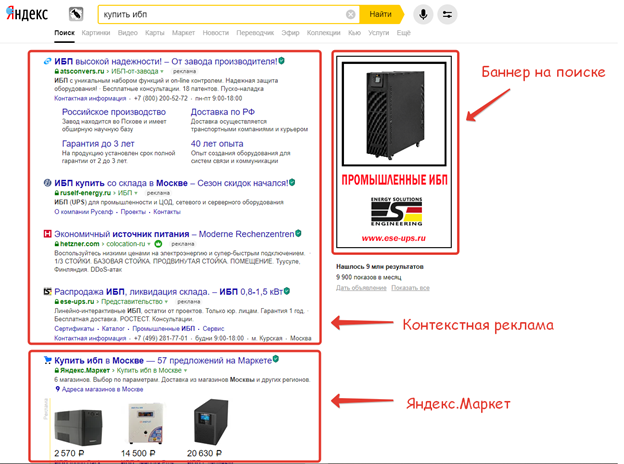Open Российское производство sitelink
Viewport: 624px width, 464px height.
(x=114, y=112)
